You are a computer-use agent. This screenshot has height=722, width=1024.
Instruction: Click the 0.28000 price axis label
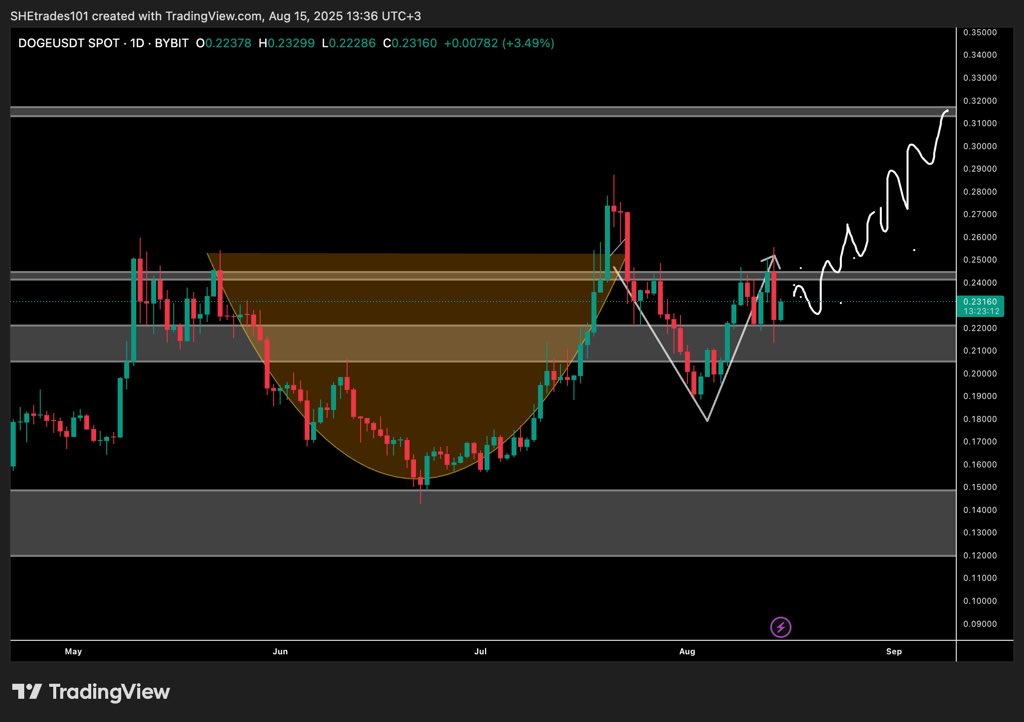click(980, 191)
